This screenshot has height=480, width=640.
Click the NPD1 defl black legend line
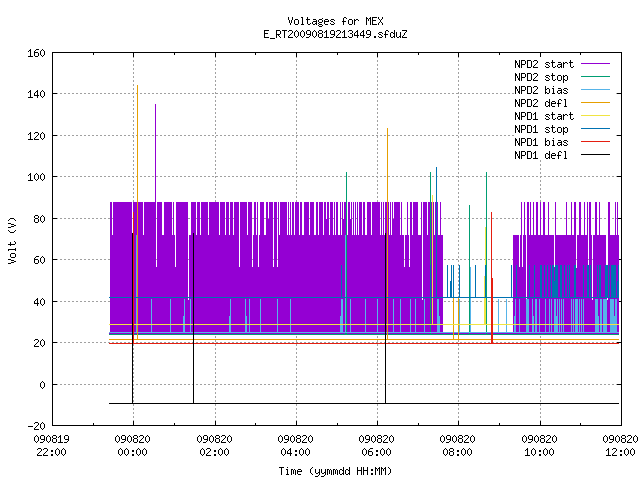click(x=595, y=155)
